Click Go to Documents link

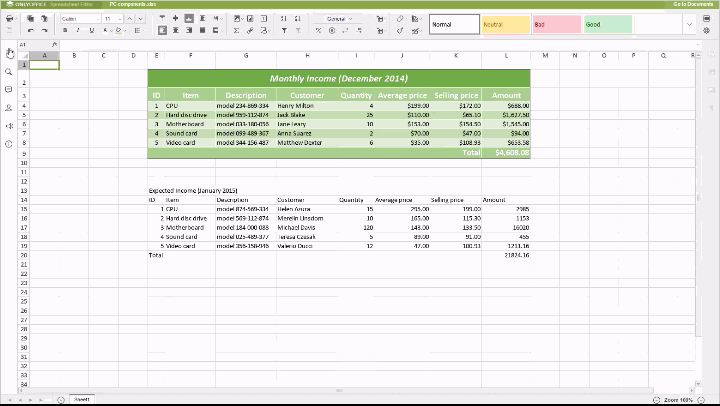693,4
